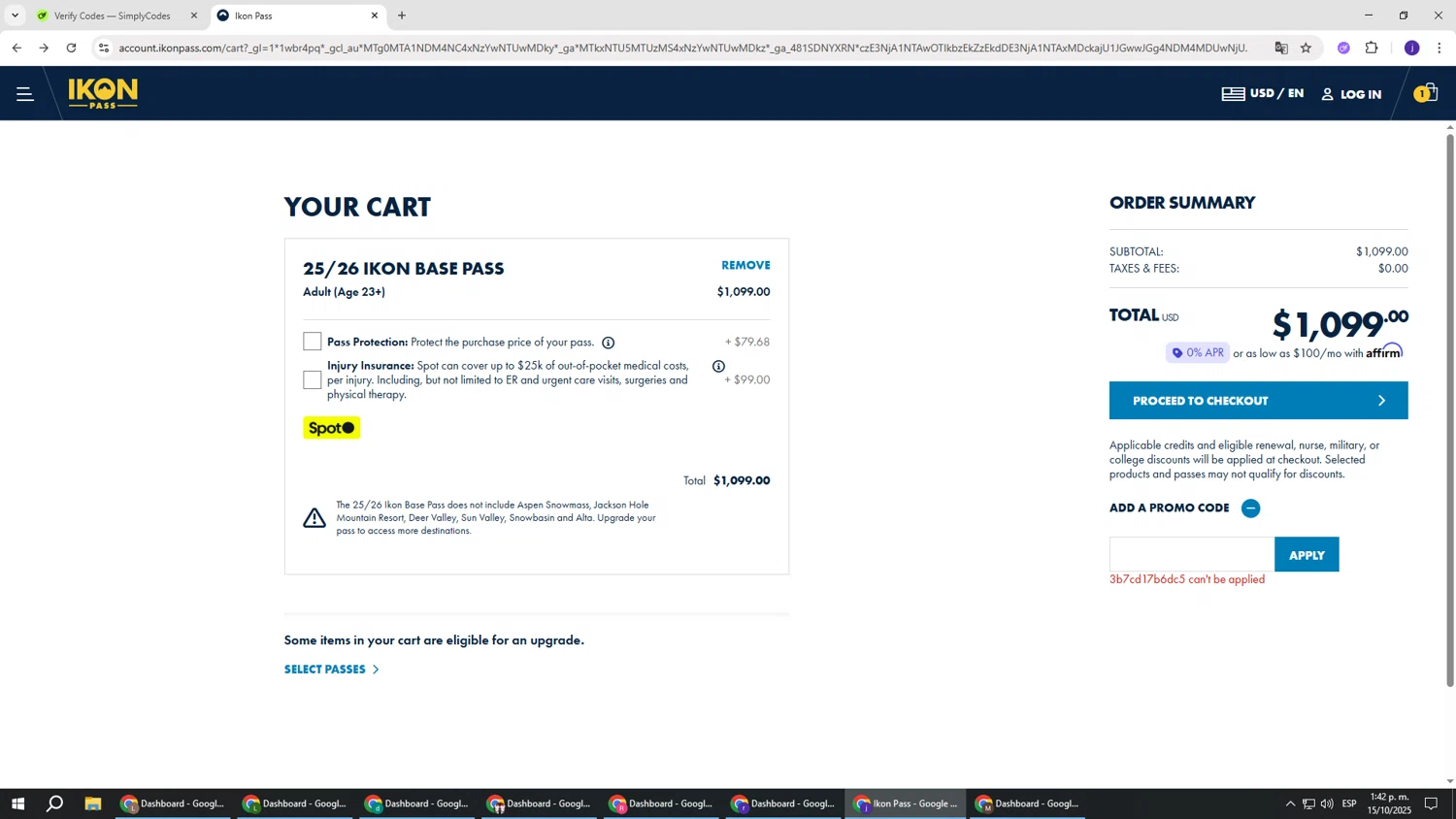Open network status tray icon

(1308, 803)
